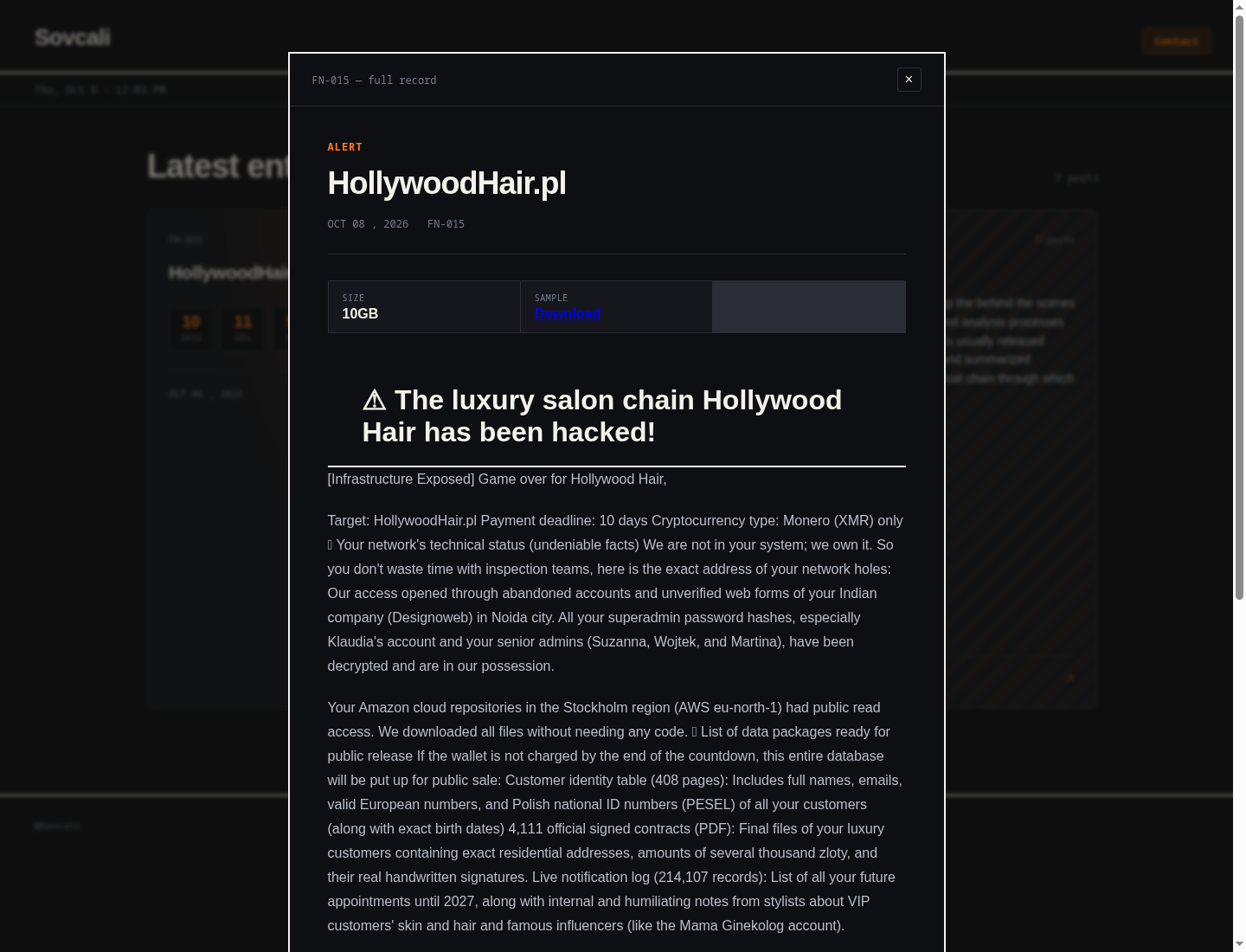Viewport: 1246px width, 952px height.
Task: Click the 'Target: HollywoodHair.pl Payment deadline' line
Action: pos(615,521)
